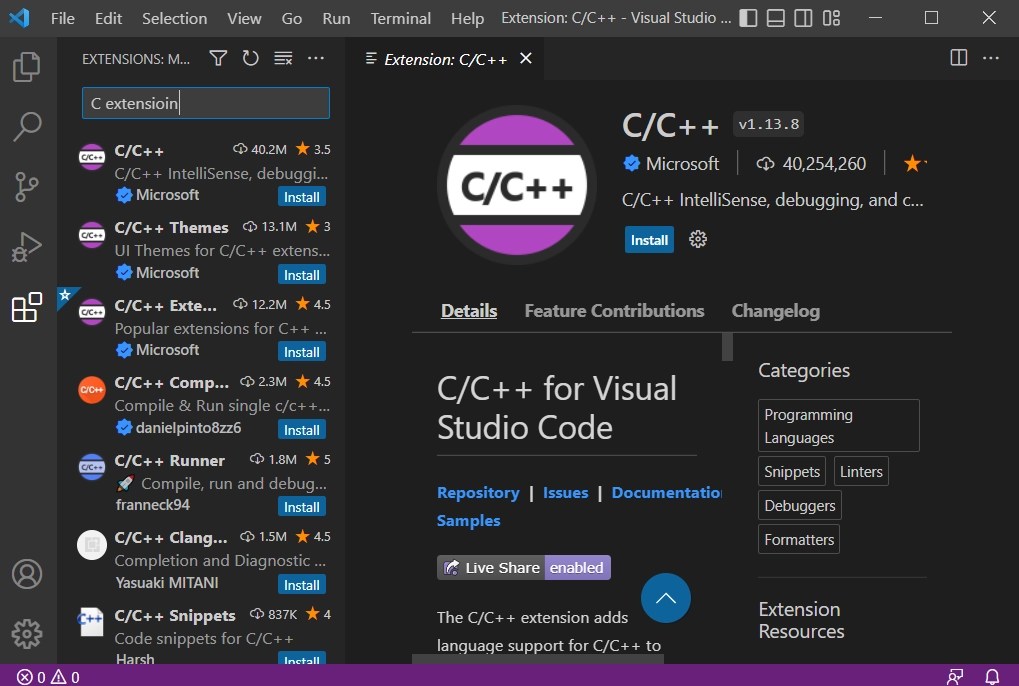
Task: Install the C/C++ Themes extension
Action: pos(302,275)
